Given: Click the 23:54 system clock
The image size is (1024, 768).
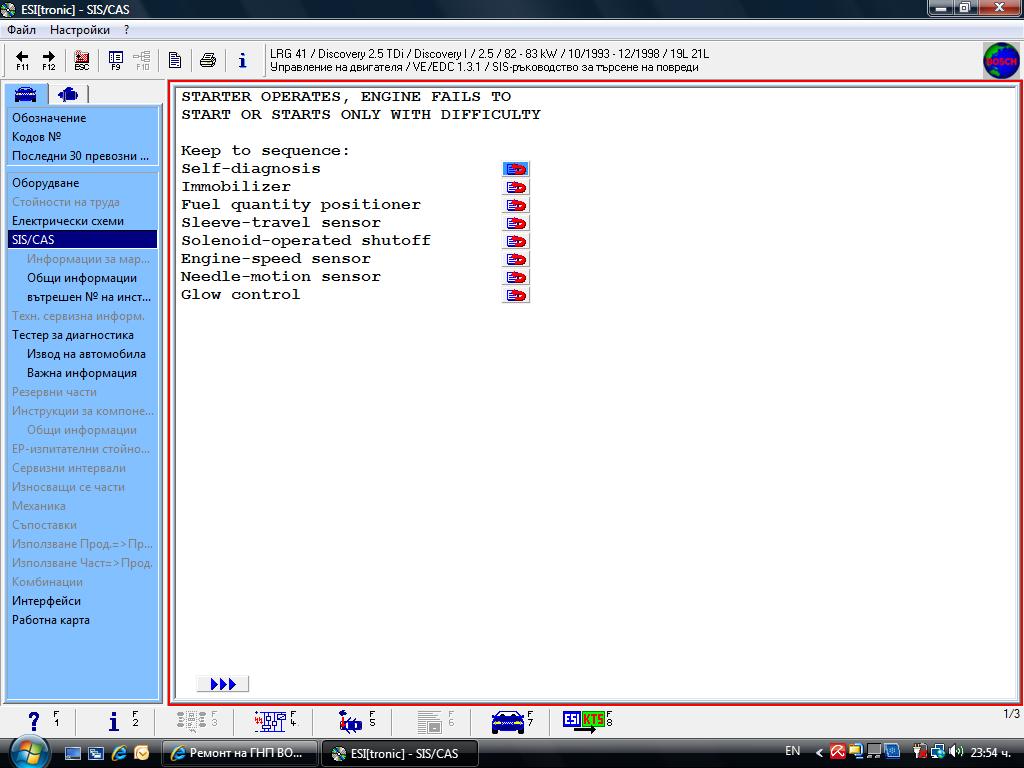Looking at the screenshot, I should [992, 752].
